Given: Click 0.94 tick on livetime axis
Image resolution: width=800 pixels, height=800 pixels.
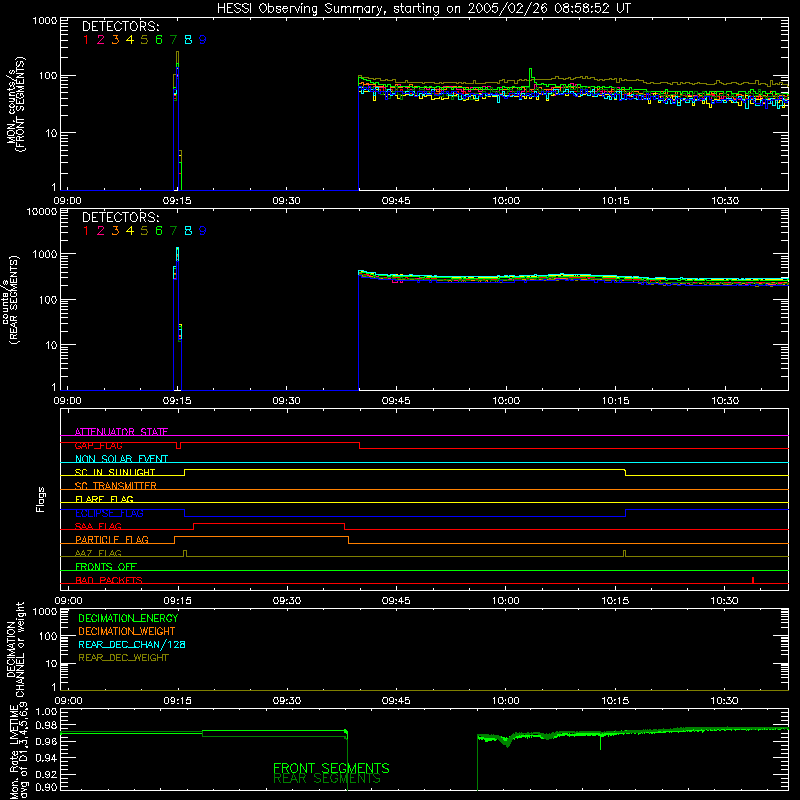Looking at the screenshot, I should [x=46, y=758].
